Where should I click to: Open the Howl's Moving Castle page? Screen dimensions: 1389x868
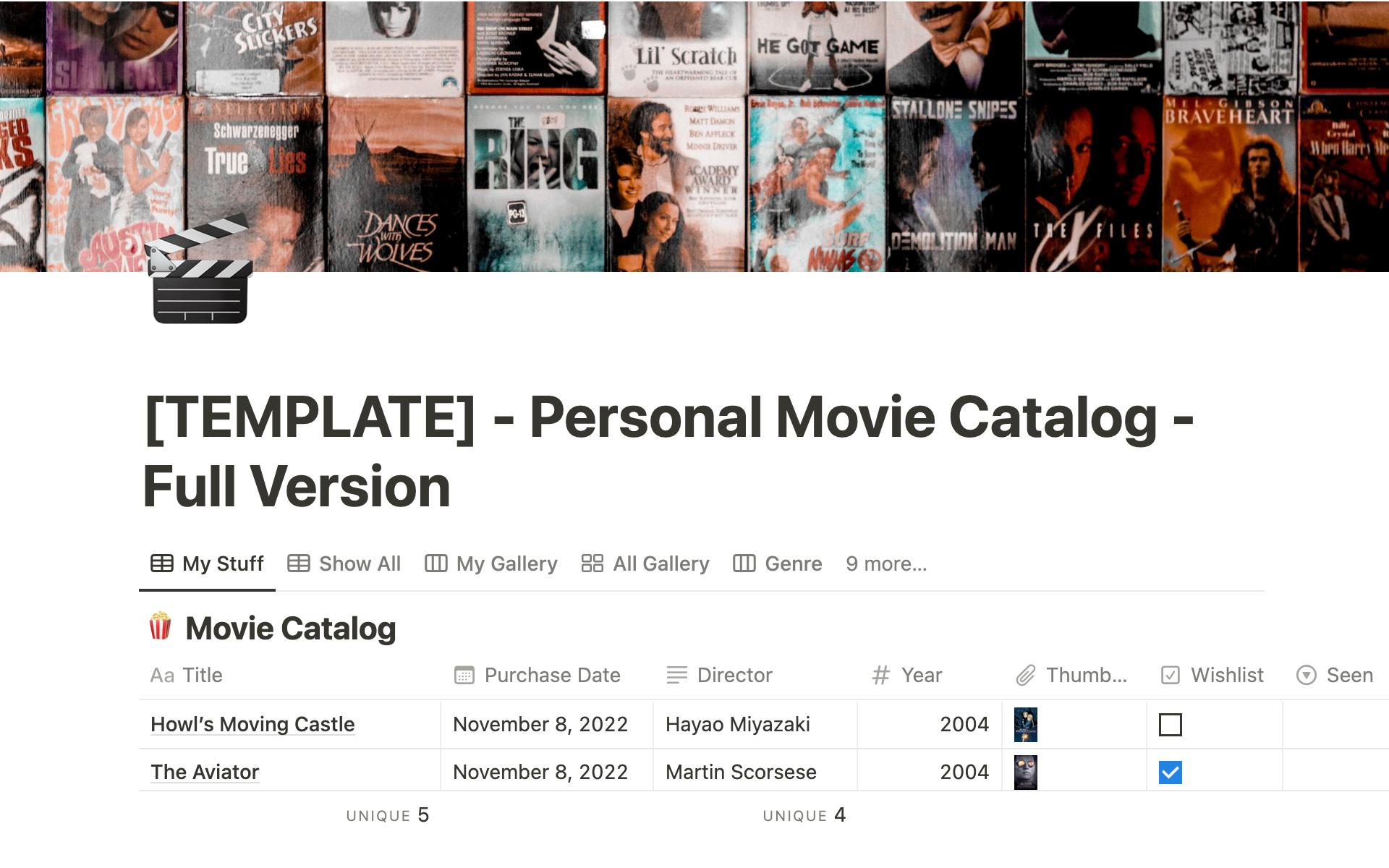pyautogui.click(x=252, y=724)
